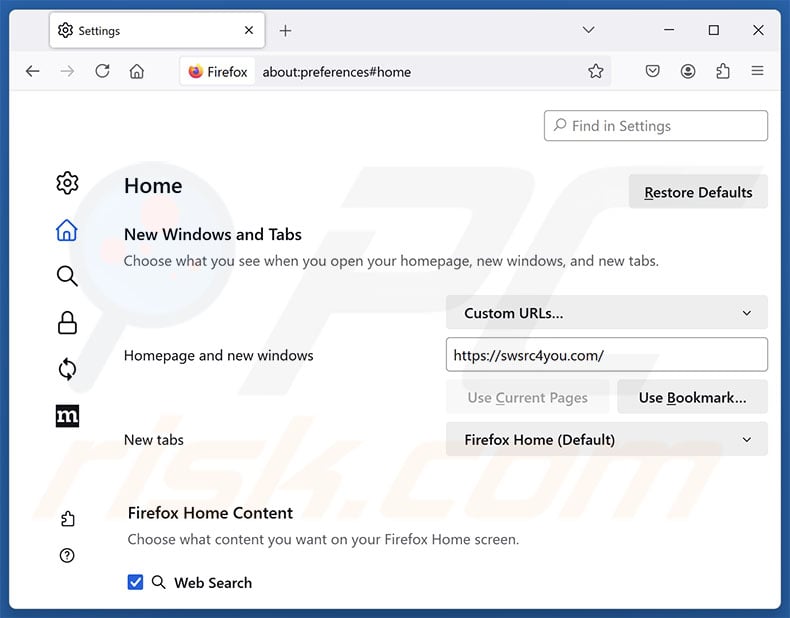Click the address bar URL text
790x618 pixels.
click(337, 72)
